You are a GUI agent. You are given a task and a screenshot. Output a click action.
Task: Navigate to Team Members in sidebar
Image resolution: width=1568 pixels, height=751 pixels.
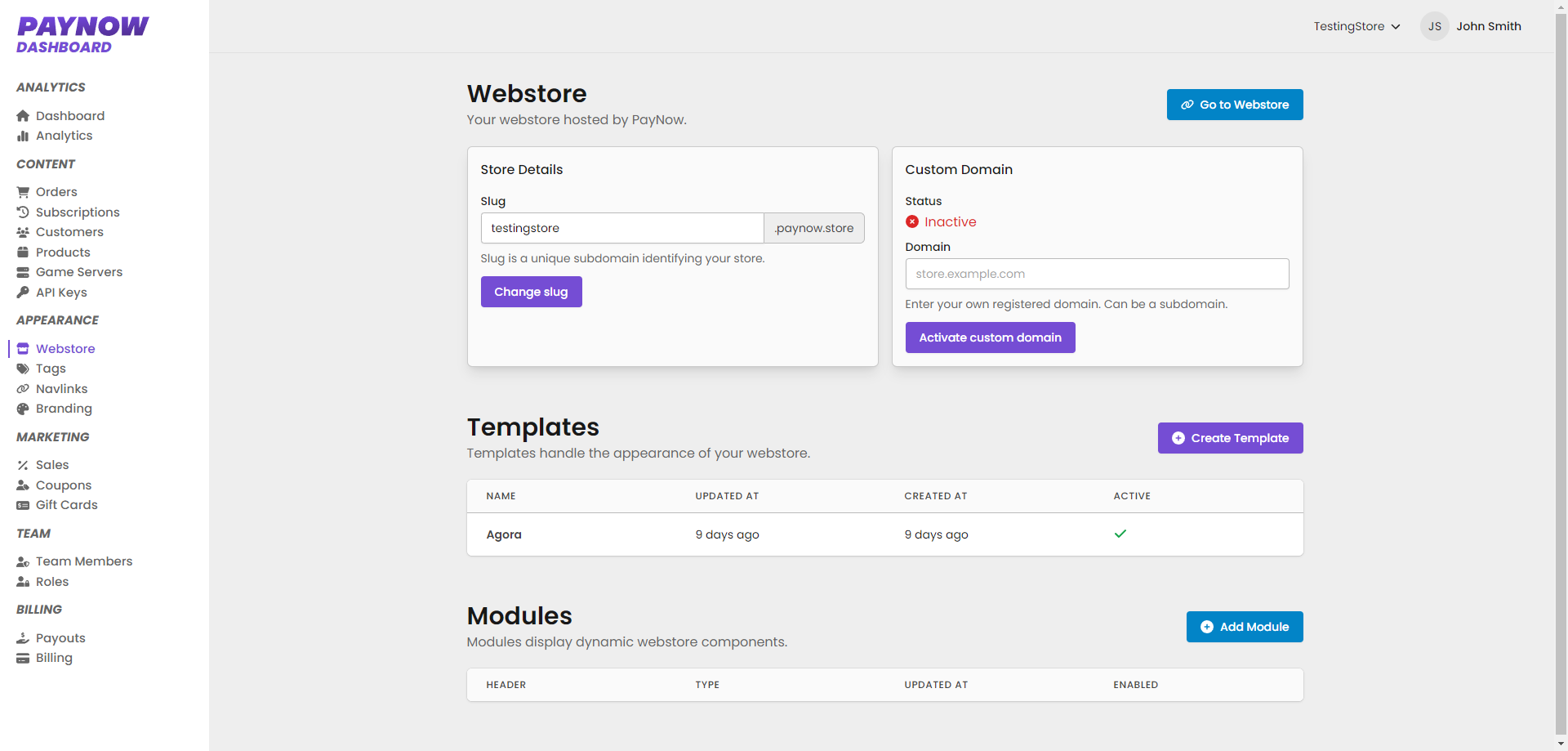(x=83, y=561)
